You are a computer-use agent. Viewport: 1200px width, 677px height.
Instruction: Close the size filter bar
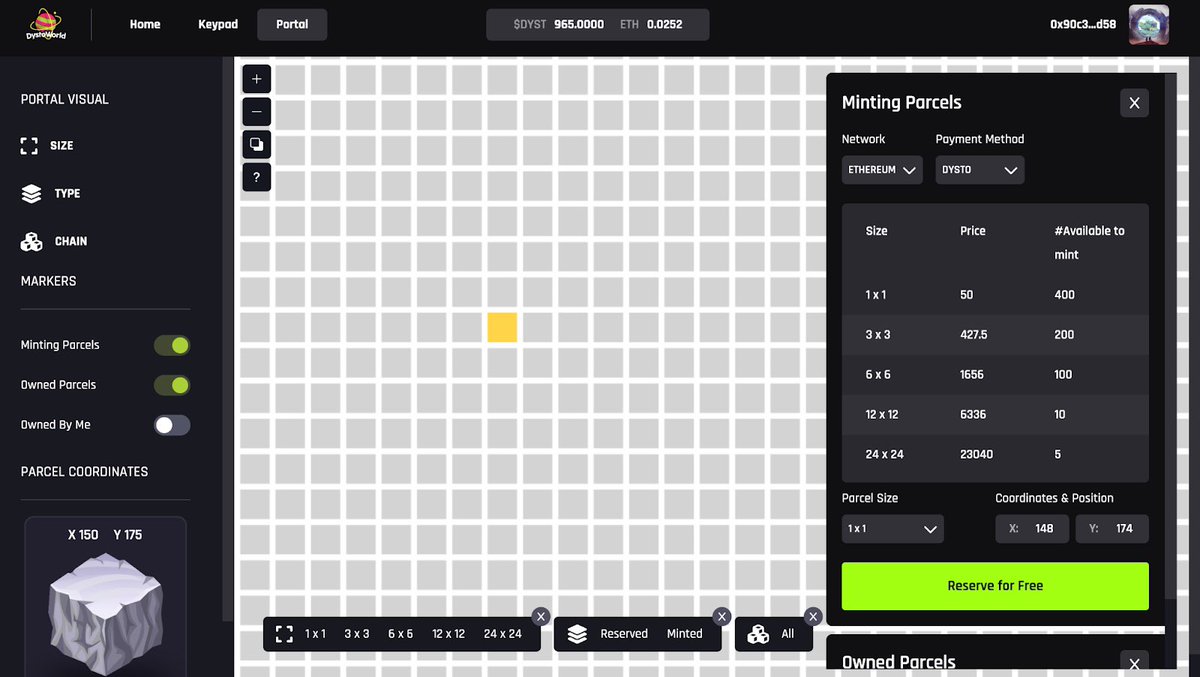pyautogui.click(x=540, y=616)
